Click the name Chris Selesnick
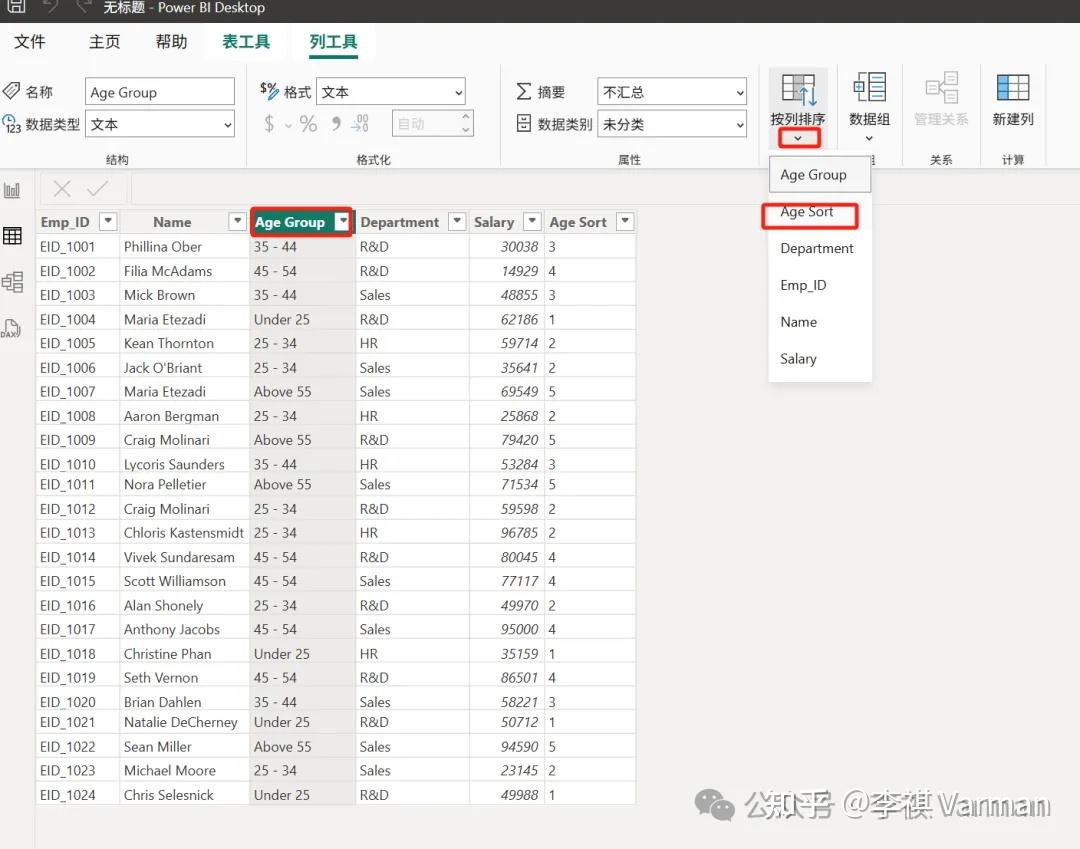The image size is (1080, 849). [x=169, y=795]
